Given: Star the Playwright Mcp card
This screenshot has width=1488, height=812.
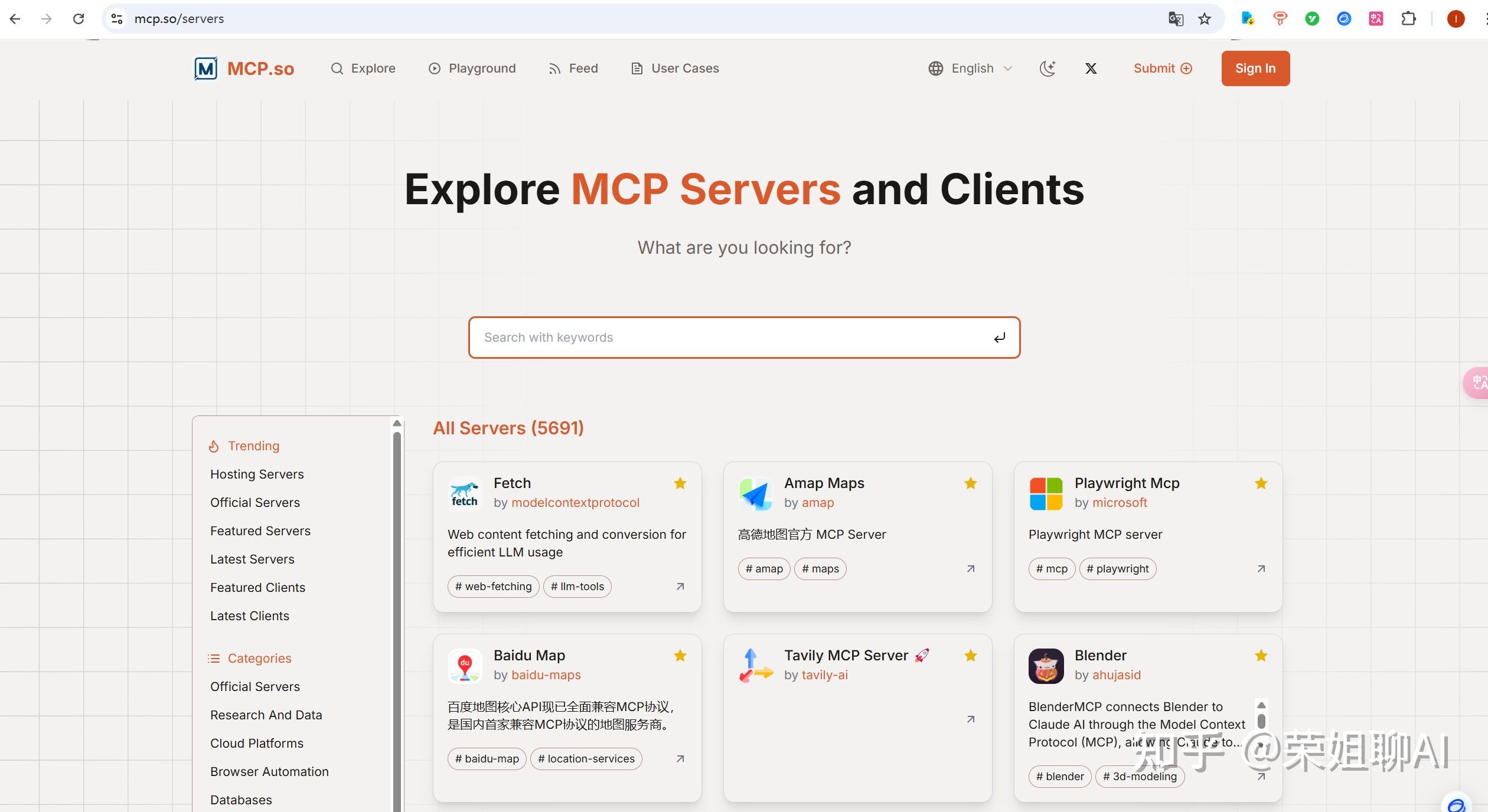Looking at the screenshot, I should pyautogui.click(x=1261, y=483).
